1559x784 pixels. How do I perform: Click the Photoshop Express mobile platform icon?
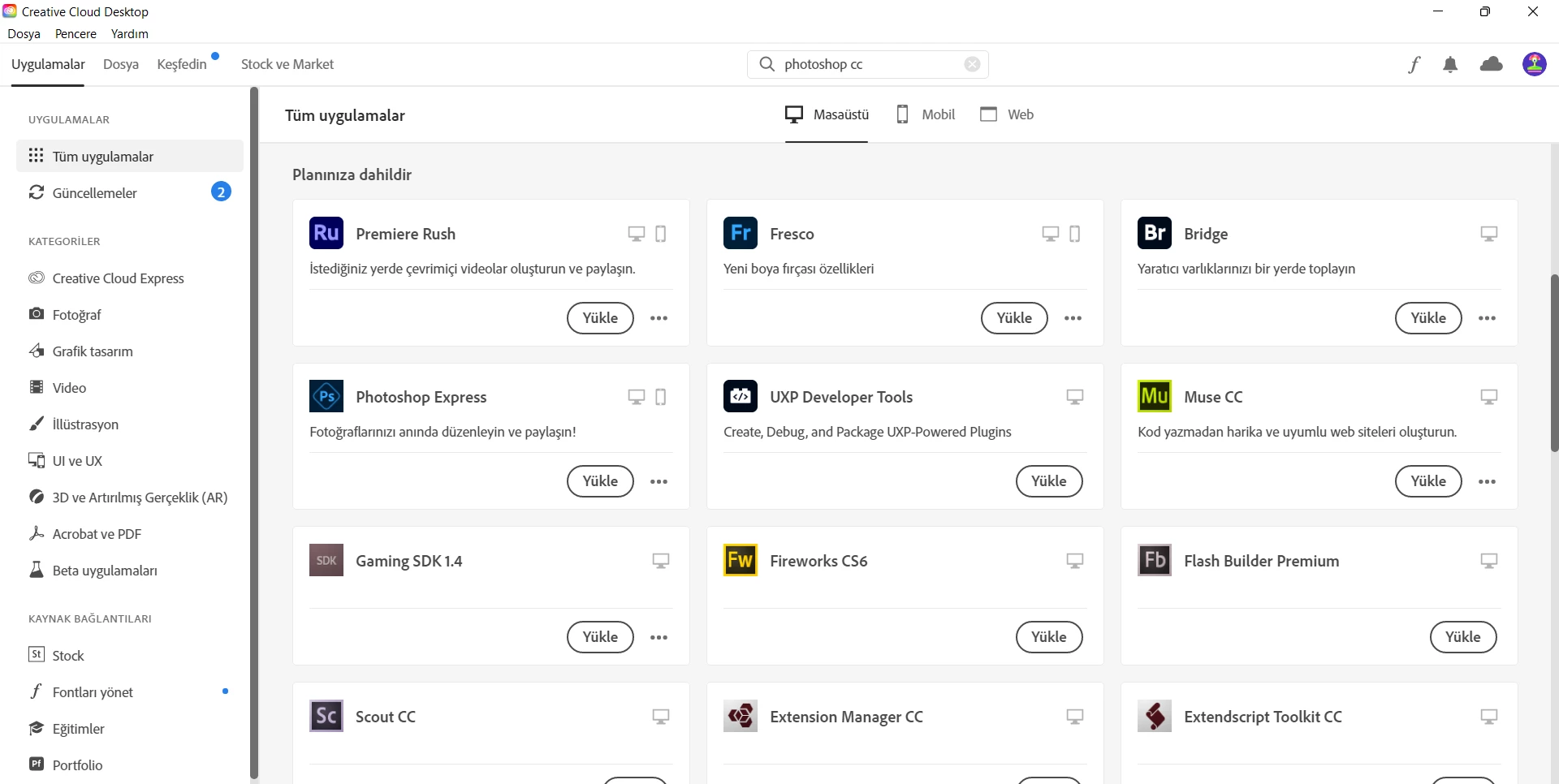661,397
